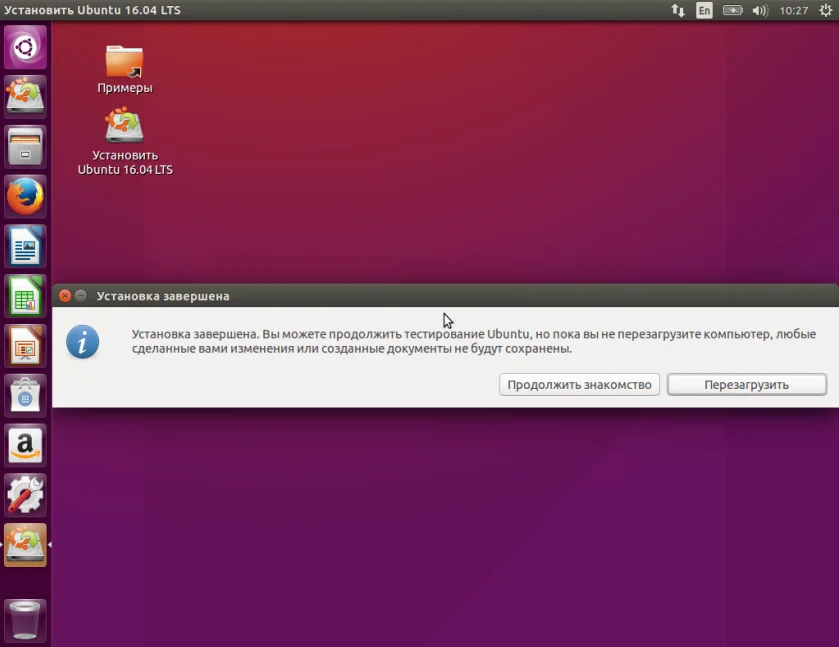Open the En keyboard layout indicator

pos(704,10)
